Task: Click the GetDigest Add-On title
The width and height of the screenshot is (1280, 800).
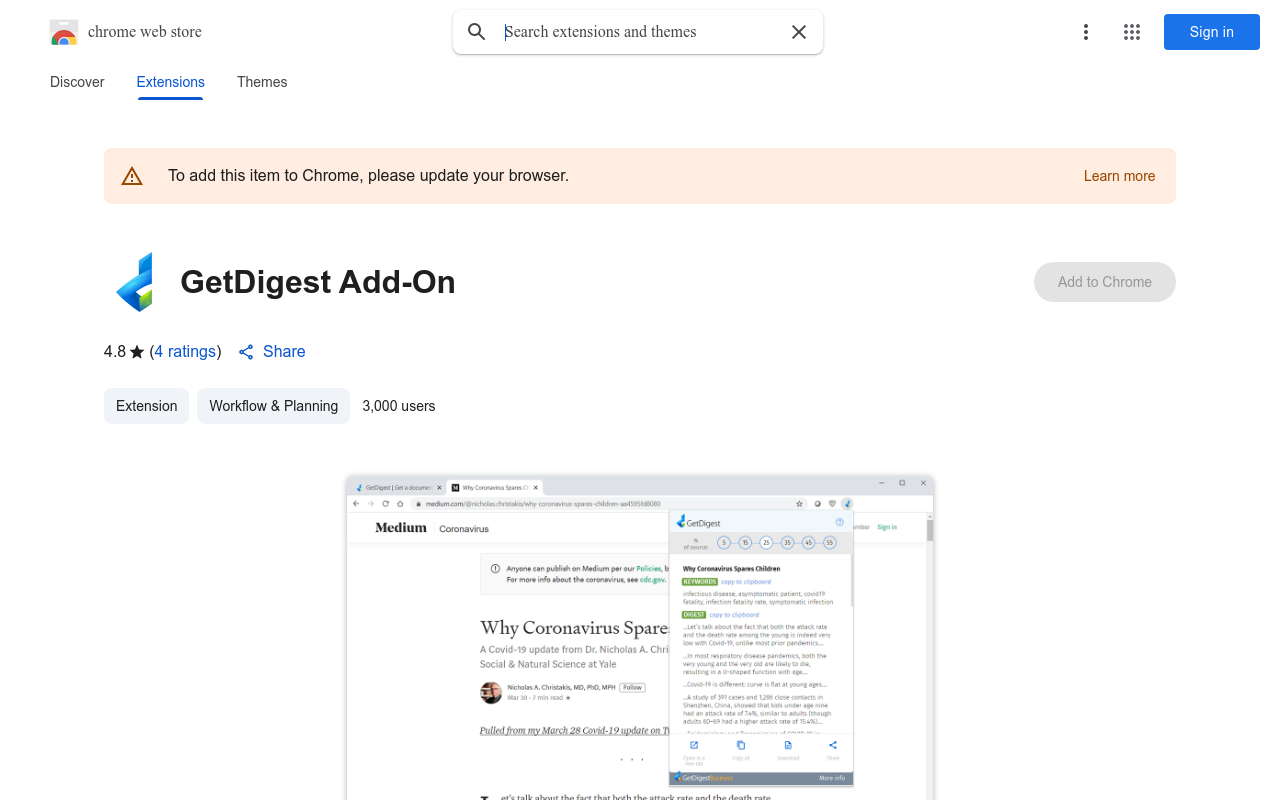Action: coord(318,282)
